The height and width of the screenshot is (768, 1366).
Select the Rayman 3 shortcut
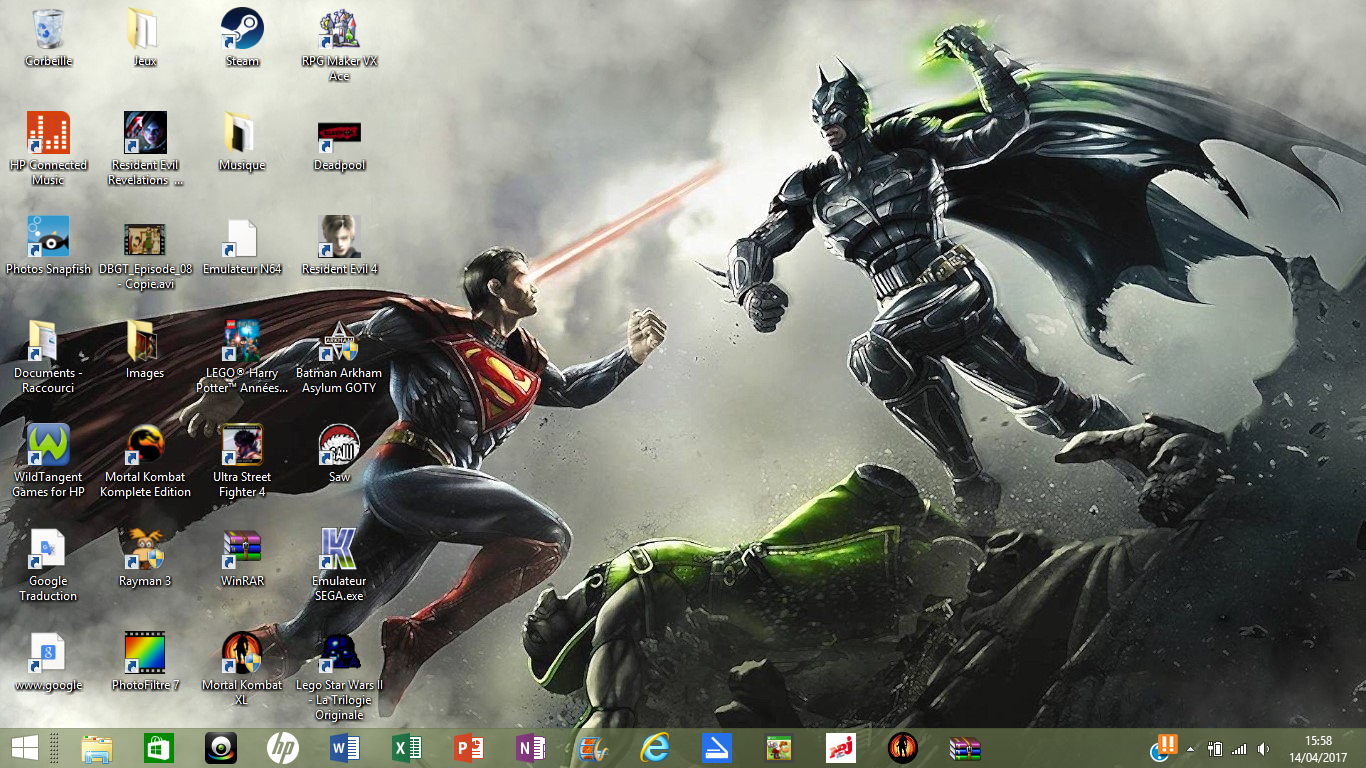click(145, 558)
